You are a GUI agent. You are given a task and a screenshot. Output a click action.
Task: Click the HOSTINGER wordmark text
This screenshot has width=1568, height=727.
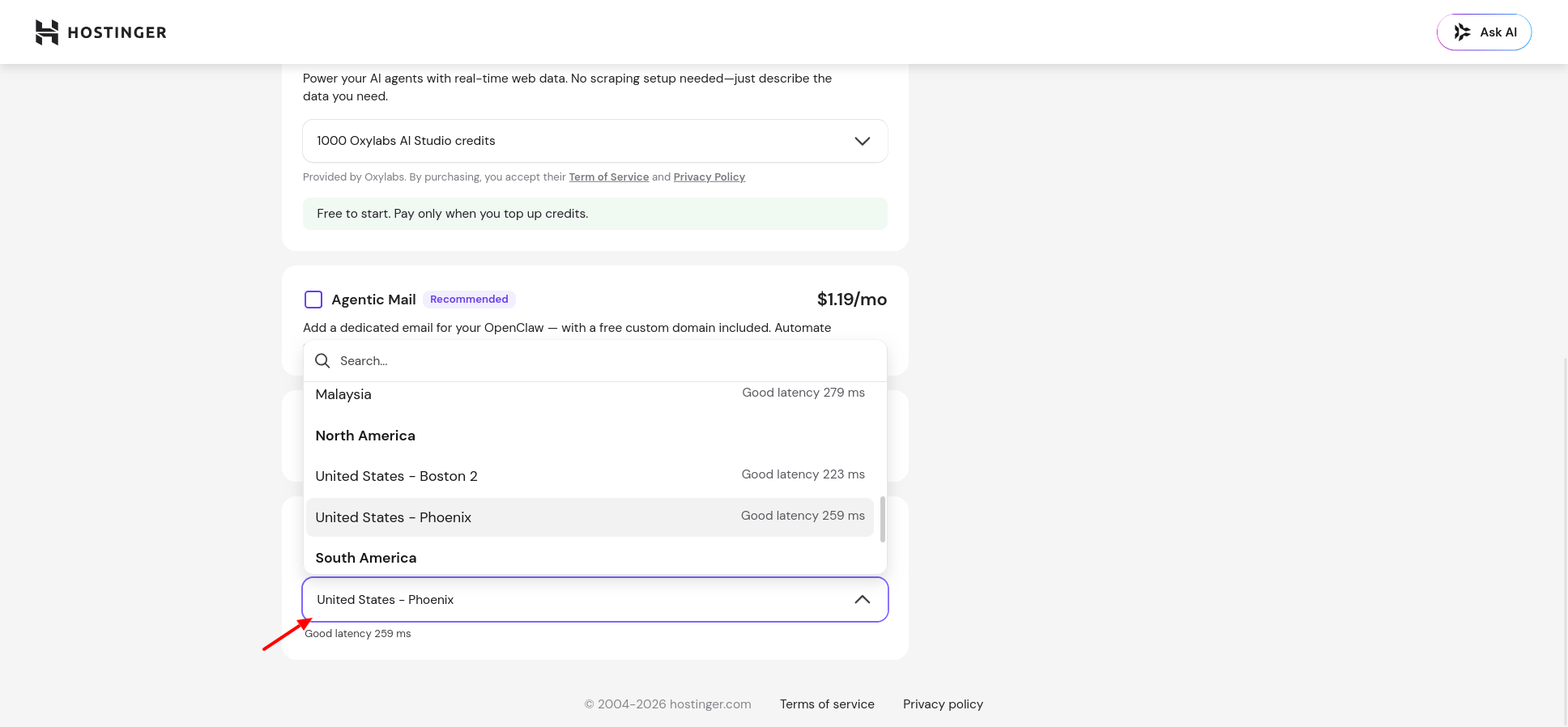coord(117,32)
